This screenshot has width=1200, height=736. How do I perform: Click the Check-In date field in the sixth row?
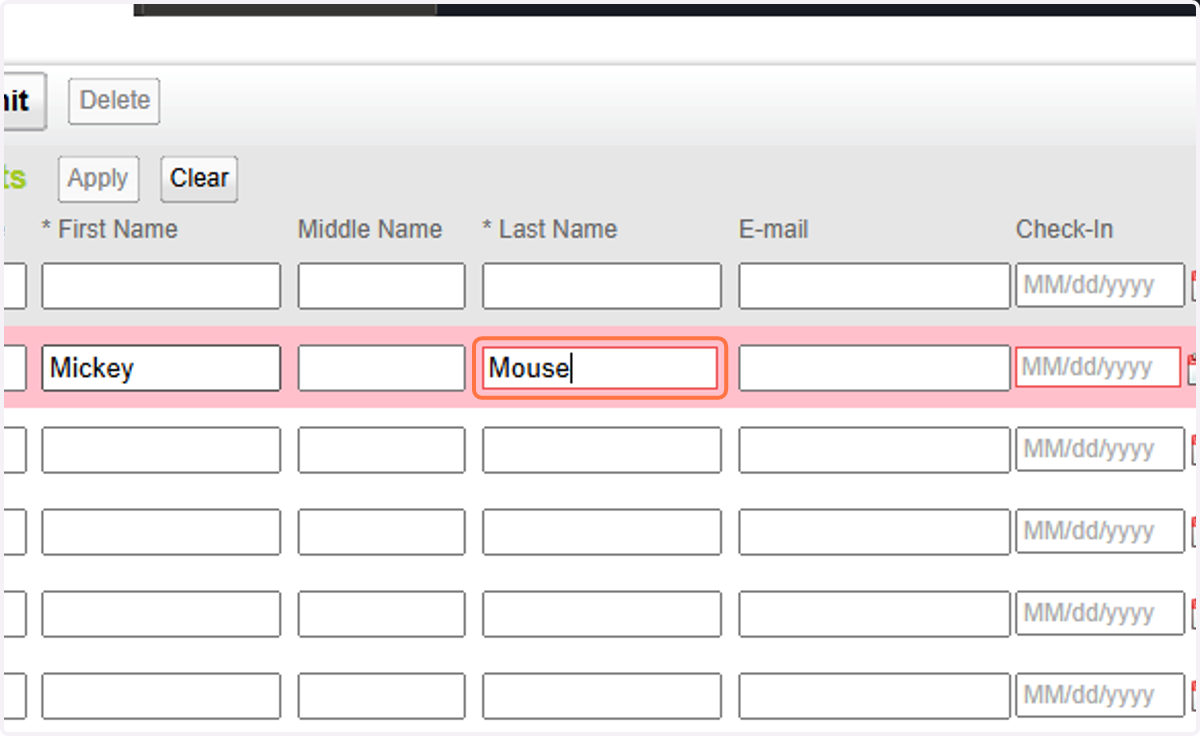pos(1100,695)
